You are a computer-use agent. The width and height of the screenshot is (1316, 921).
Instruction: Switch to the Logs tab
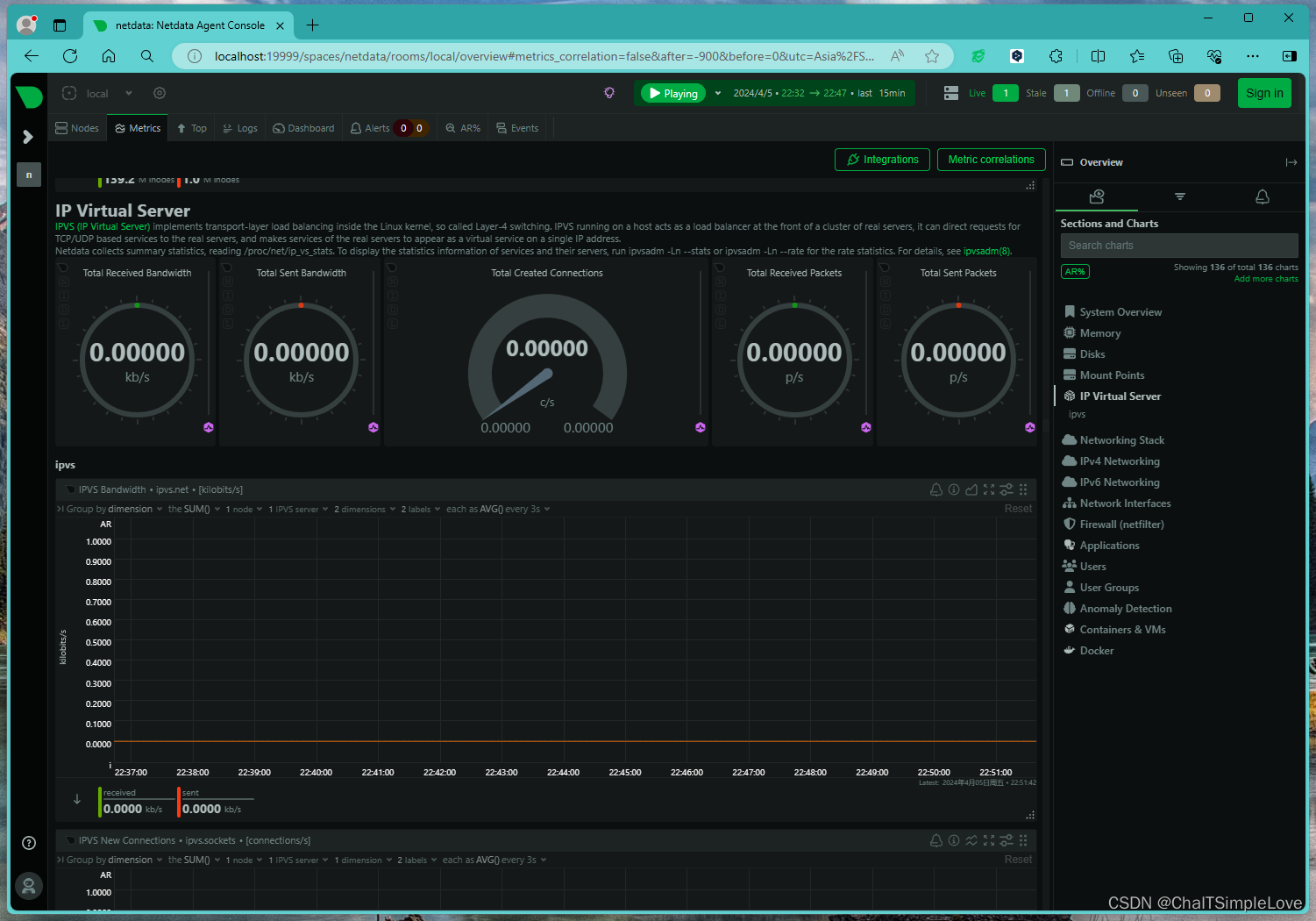[240, 128]
